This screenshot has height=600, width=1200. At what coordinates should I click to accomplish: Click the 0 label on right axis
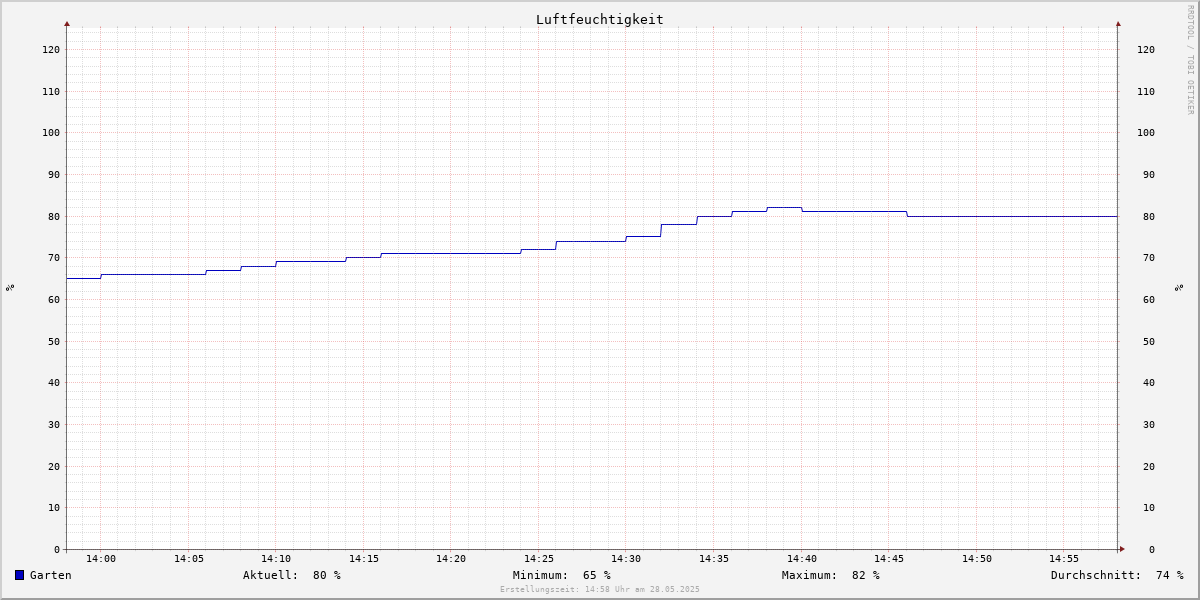(x=1152, y=549)
